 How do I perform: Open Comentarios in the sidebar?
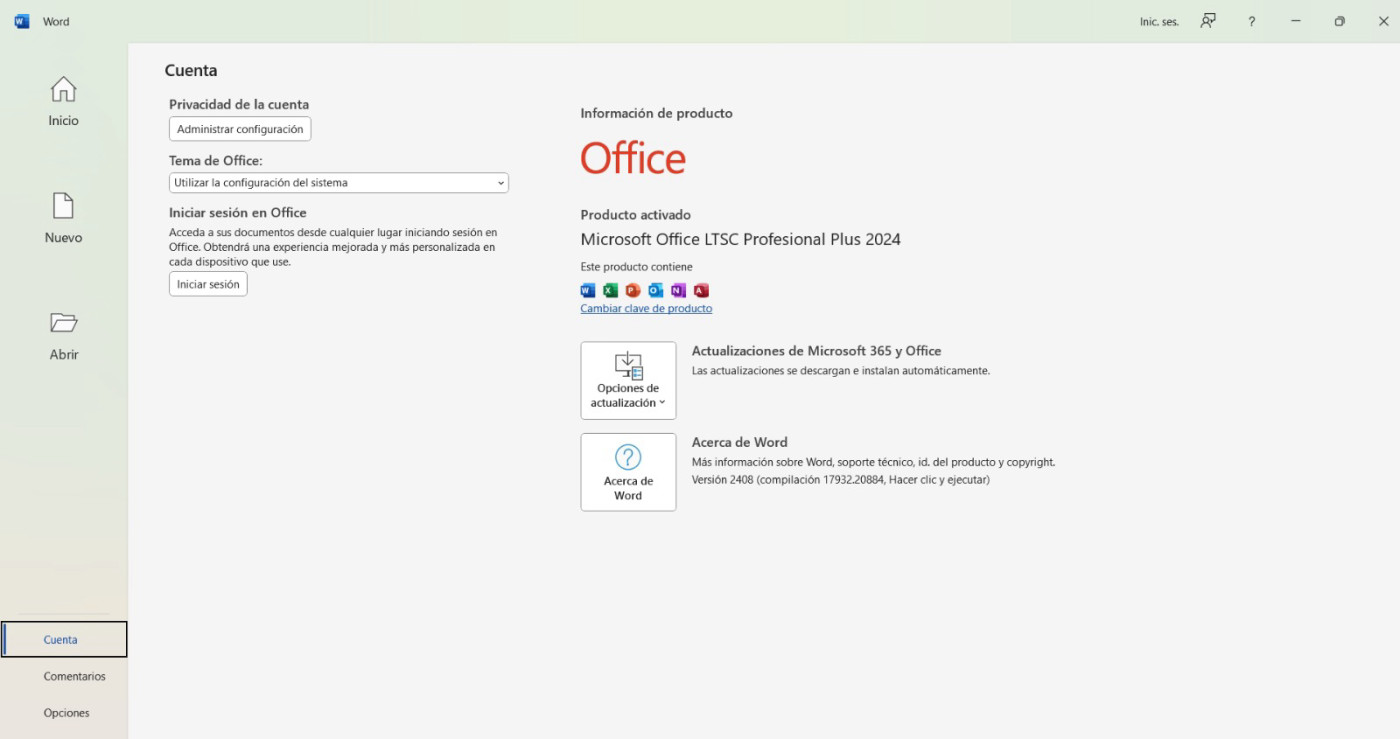[x=74, y=676]
